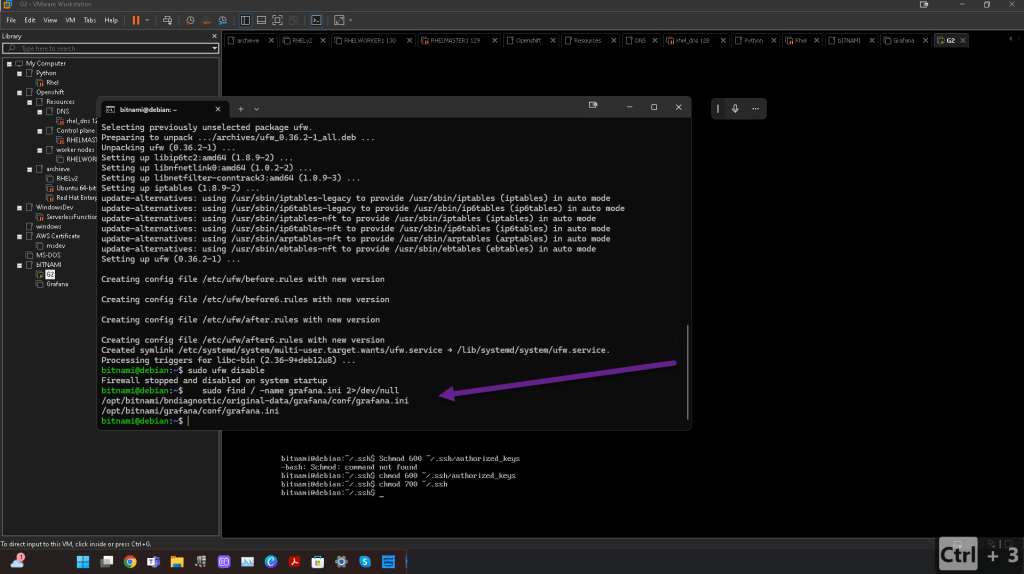Close the Library panel
This screenshot has width=1024, height=574.
tap(214, 36)
